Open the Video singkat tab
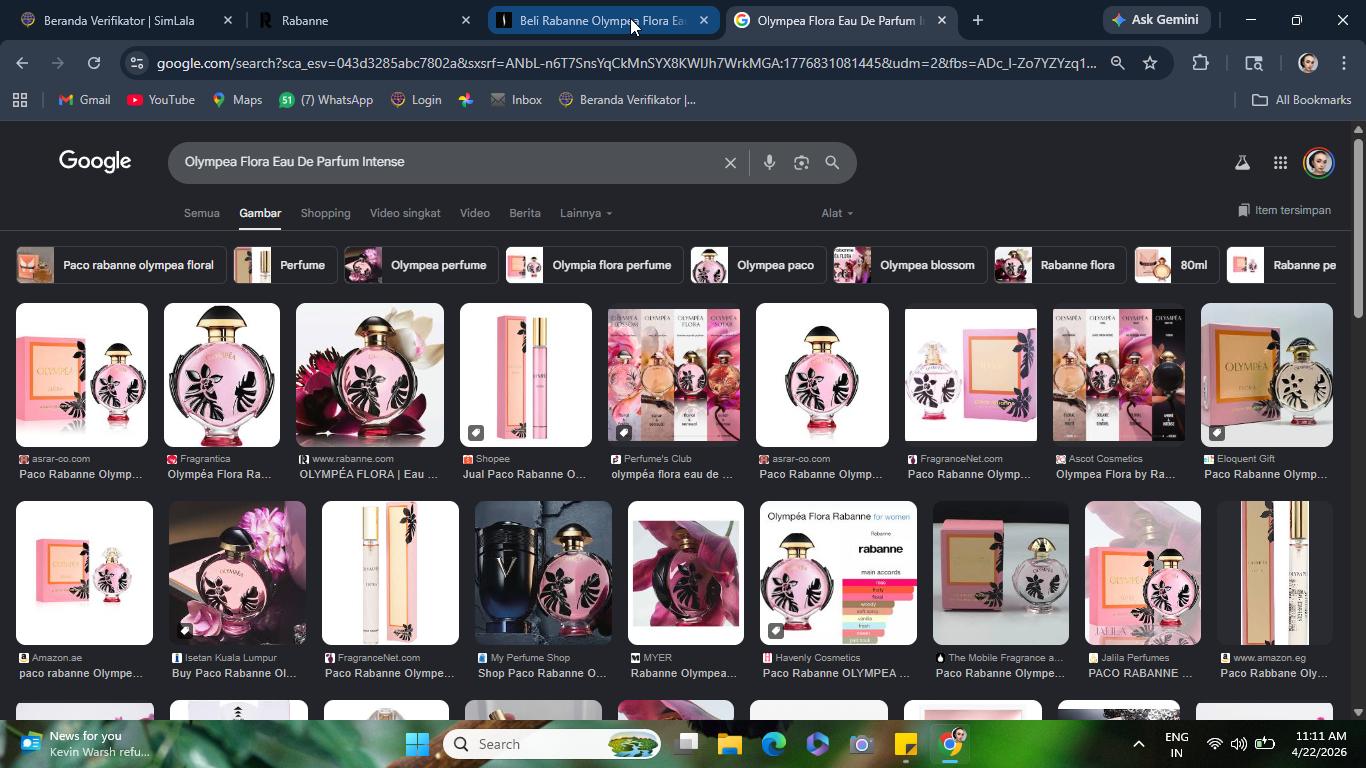The height and width of the screenshot is (768, 1366). click(x=405, y=213)
